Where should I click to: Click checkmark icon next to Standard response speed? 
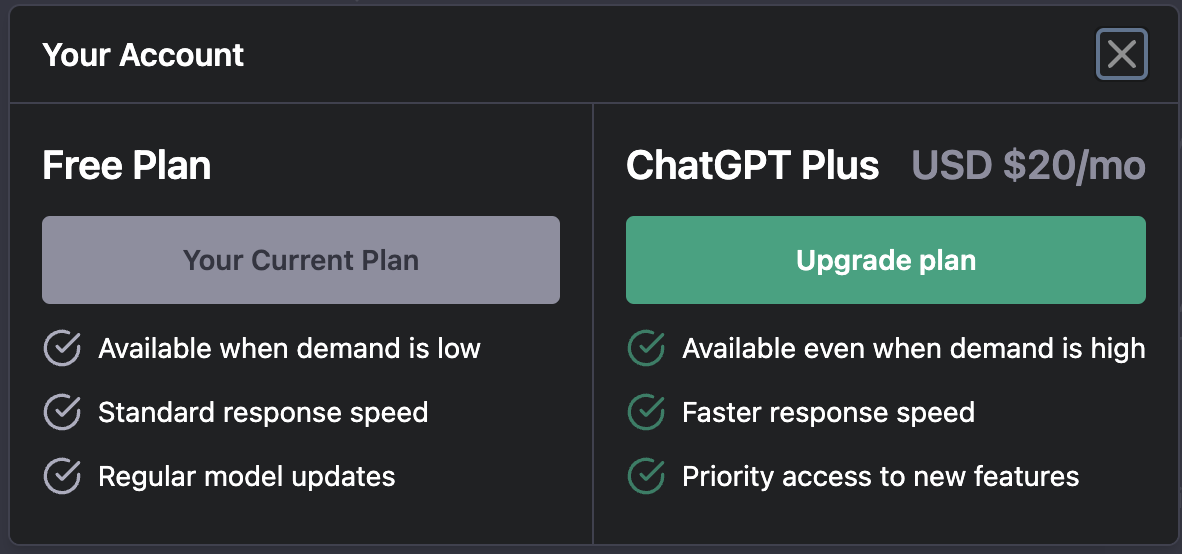pyautogui.click(x=62, y=412)
